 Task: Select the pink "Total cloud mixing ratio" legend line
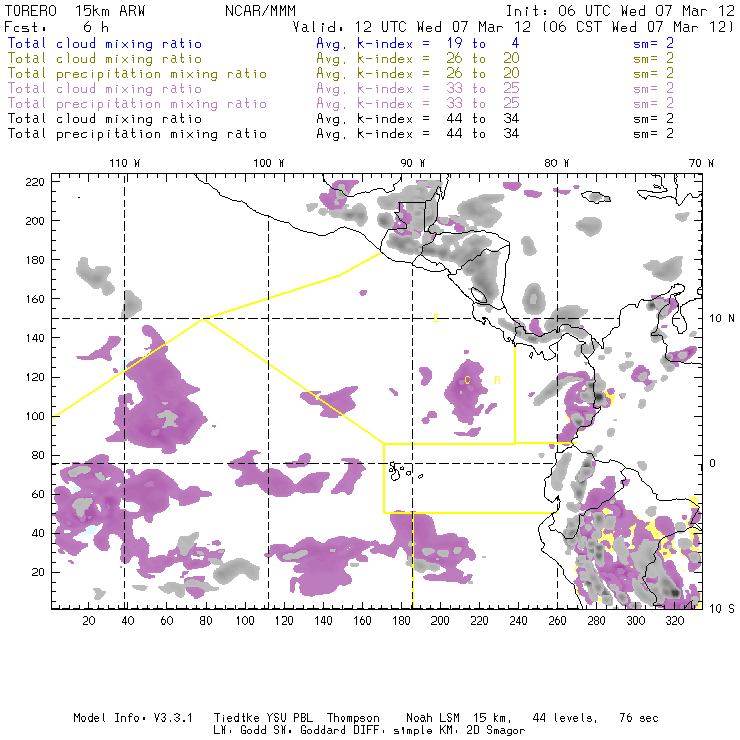[105, 89]
